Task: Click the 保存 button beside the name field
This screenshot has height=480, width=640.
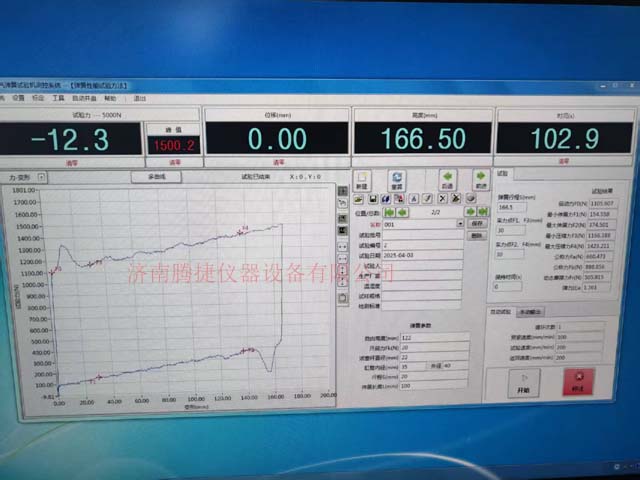Action: point(477,225)
